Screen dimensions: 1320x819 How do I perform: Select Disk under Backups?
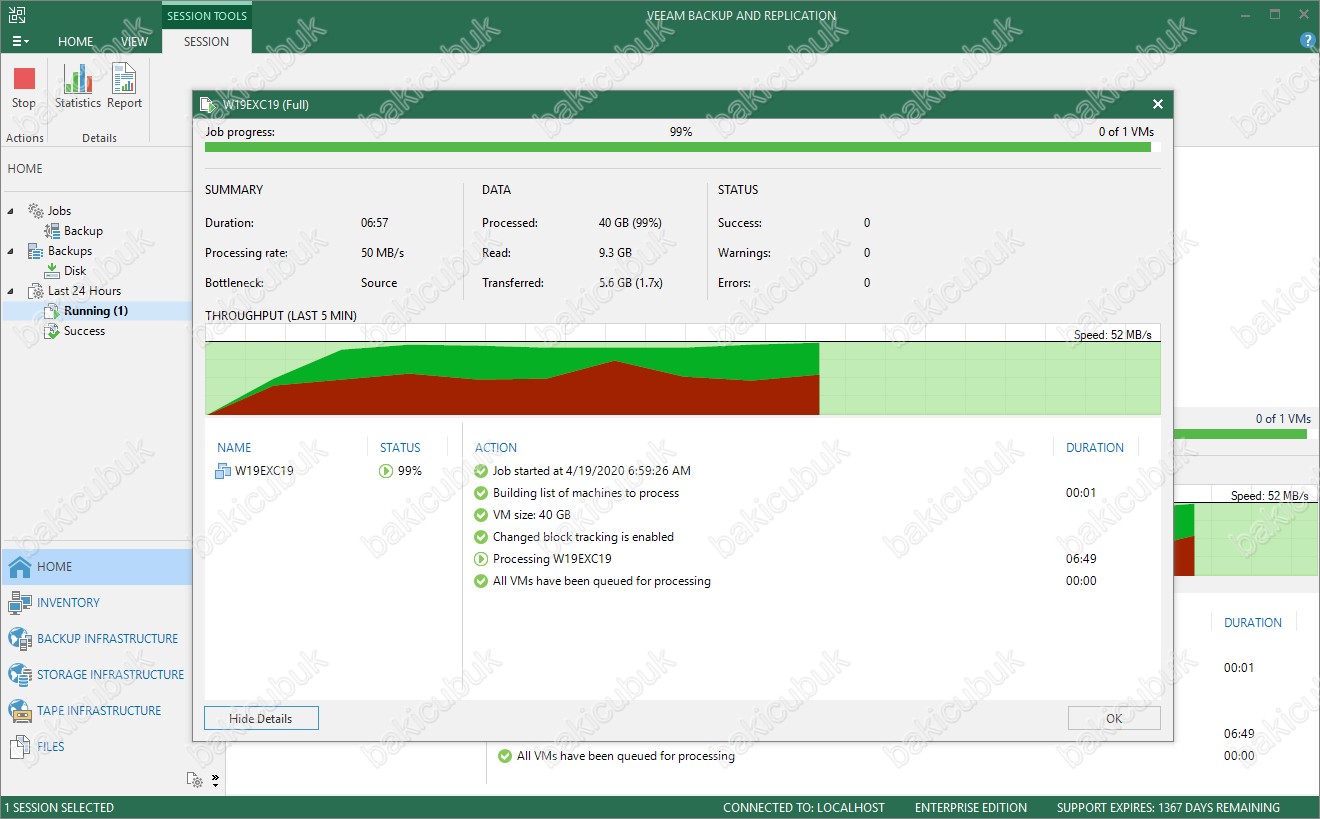(75, 271)
